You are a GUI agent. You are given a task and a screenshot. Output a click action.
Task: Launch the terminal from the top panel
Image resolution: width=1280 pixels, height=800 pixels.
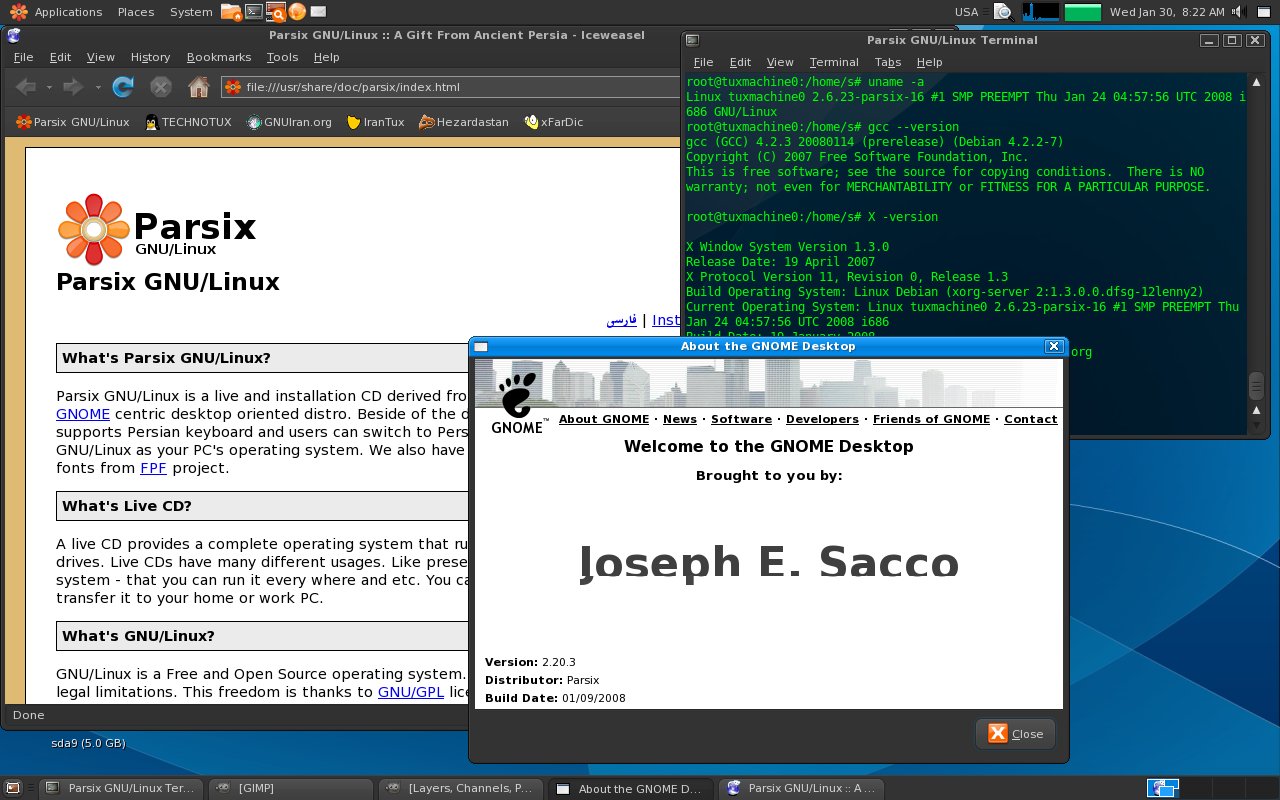[x=254, y=12]
